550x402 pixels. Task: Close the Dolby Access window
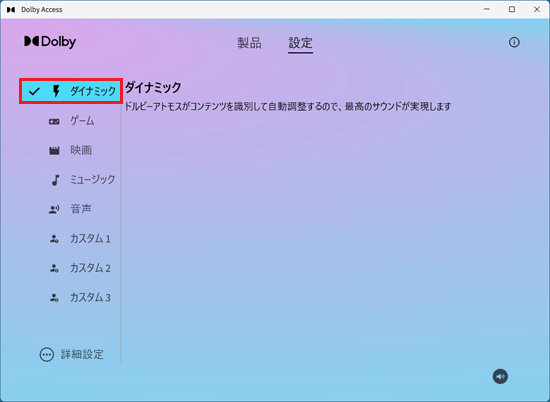(x=537, y=9)
